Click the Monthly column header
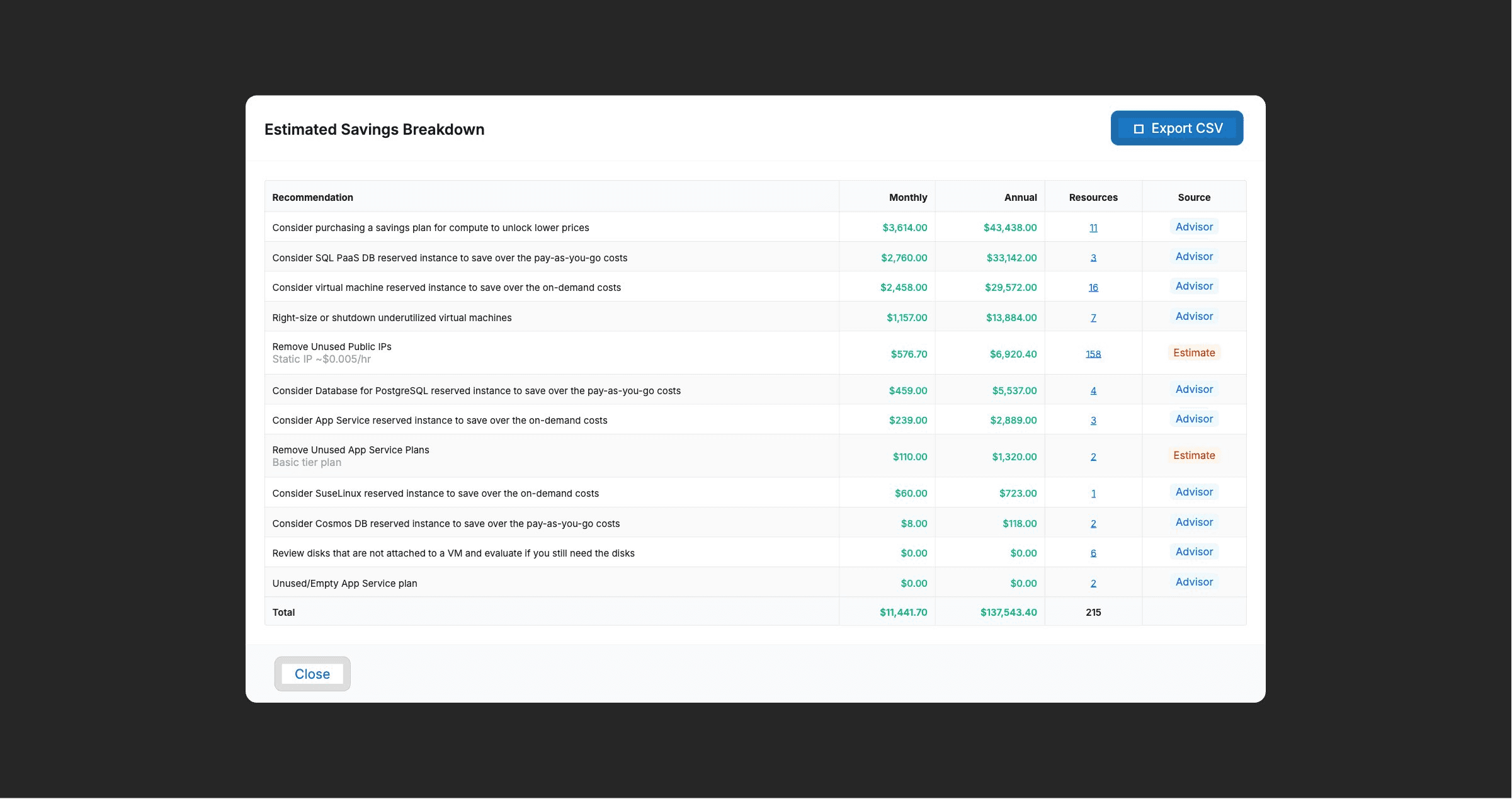This screenshot has height=799, width=1512. 907,198
